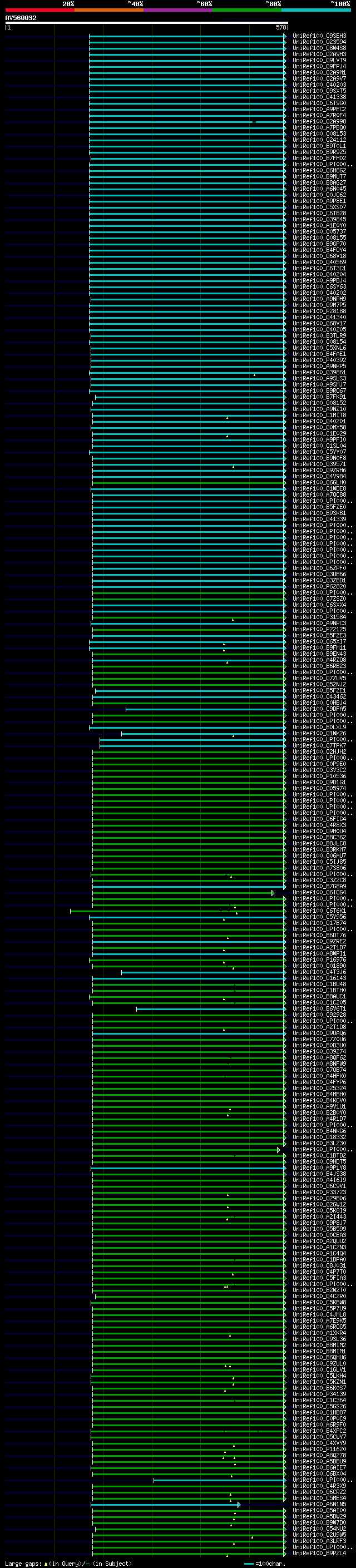The height and width of the screenshot is (1568, 356).
Task: Click label UniRef100_C4R3X9
Action: coord(319,1486)
